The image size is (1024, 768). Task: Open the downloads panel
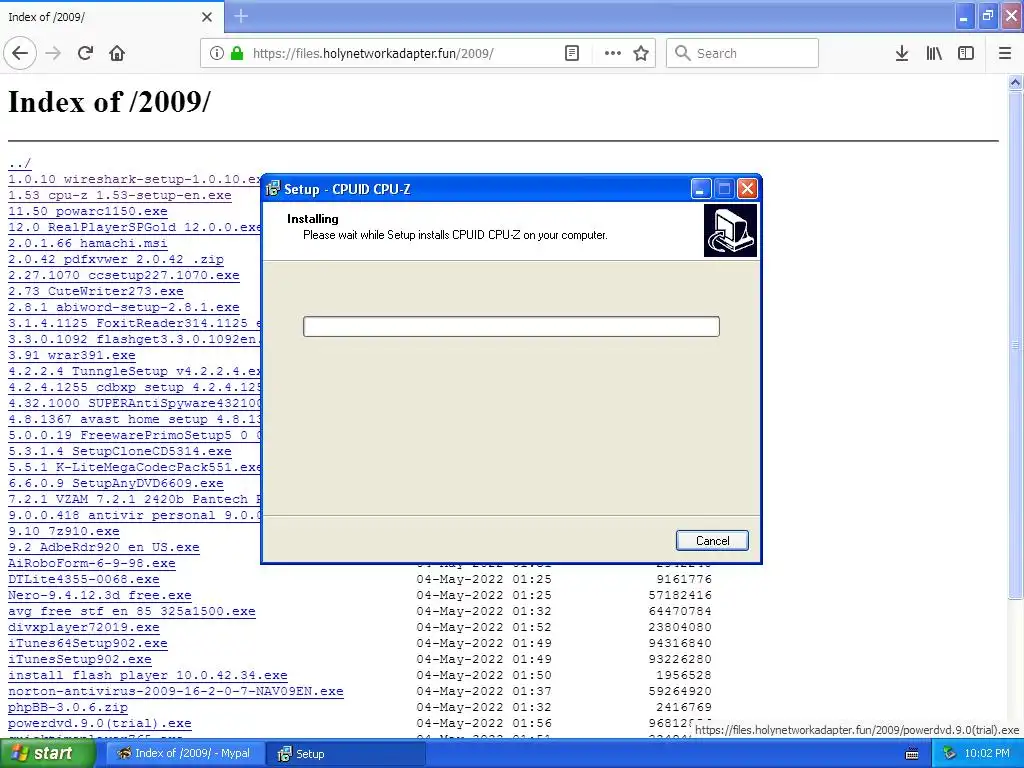click(x=902, y=53)
